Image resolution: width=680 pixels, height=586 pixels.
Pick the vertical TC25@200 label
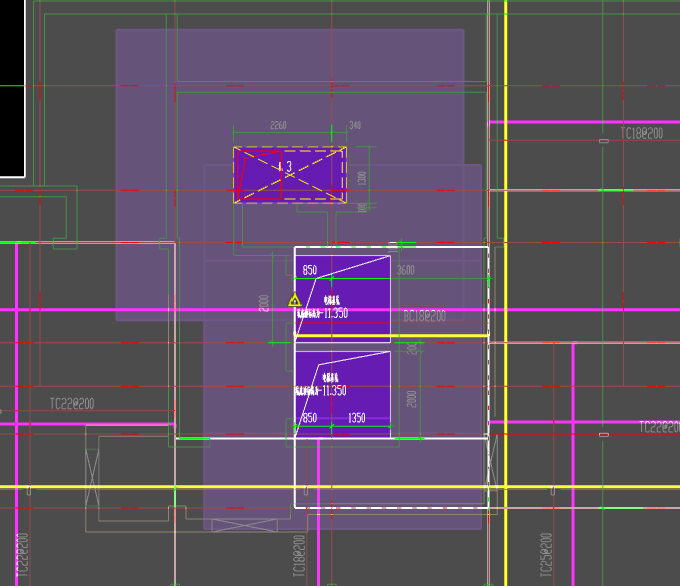point(546,555)
